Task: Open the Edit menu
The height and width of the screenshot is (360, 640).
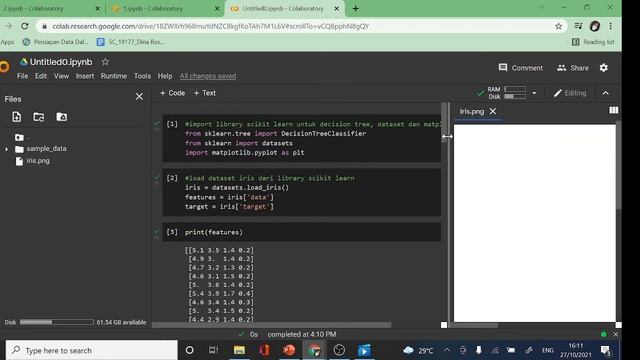Action: (41, 76)
